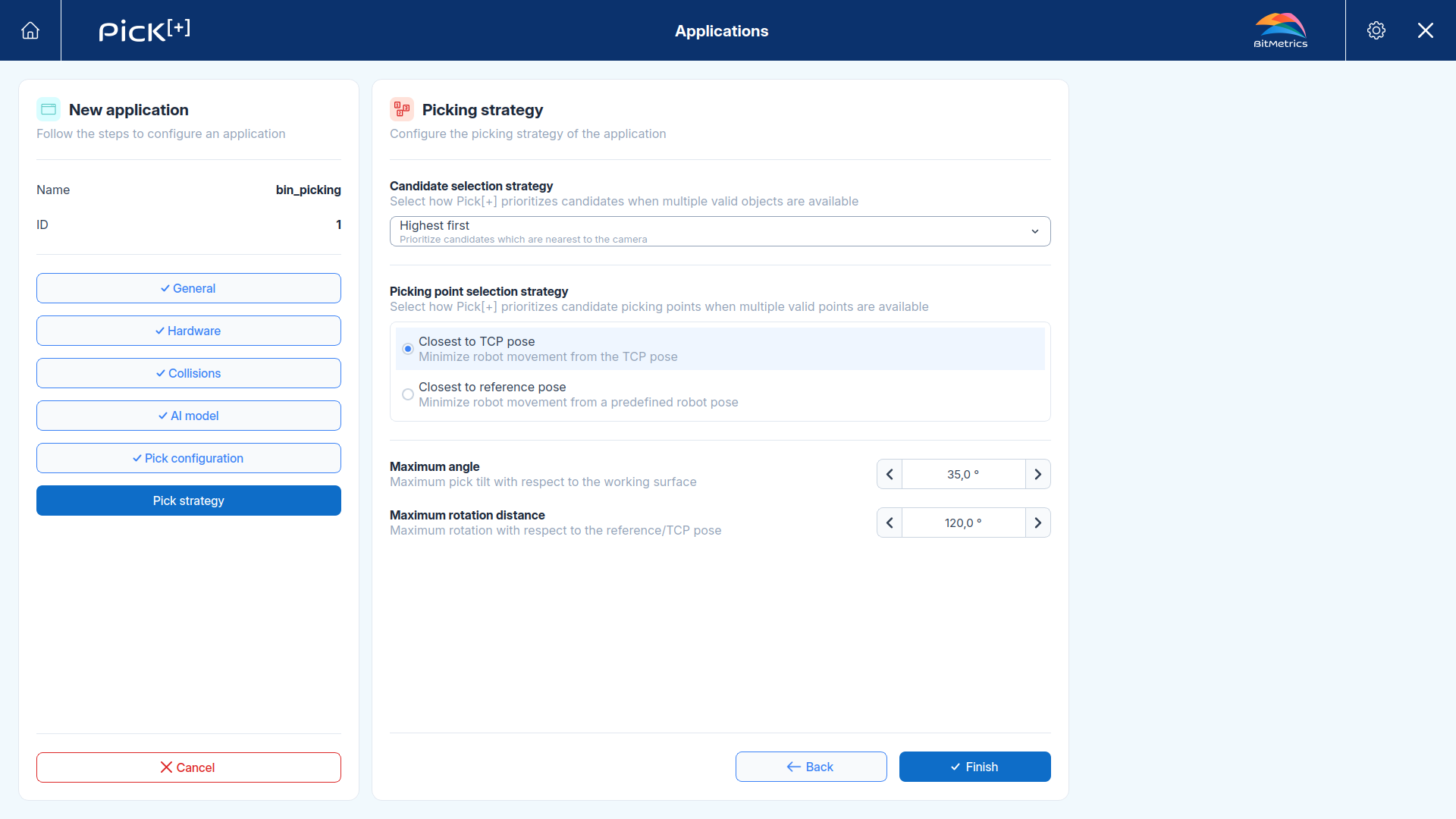Image resolution: width=1456 pixels, height=819 pixels.
Task: Click the Candidate selection strategy heading
Action: pos(471,186)
